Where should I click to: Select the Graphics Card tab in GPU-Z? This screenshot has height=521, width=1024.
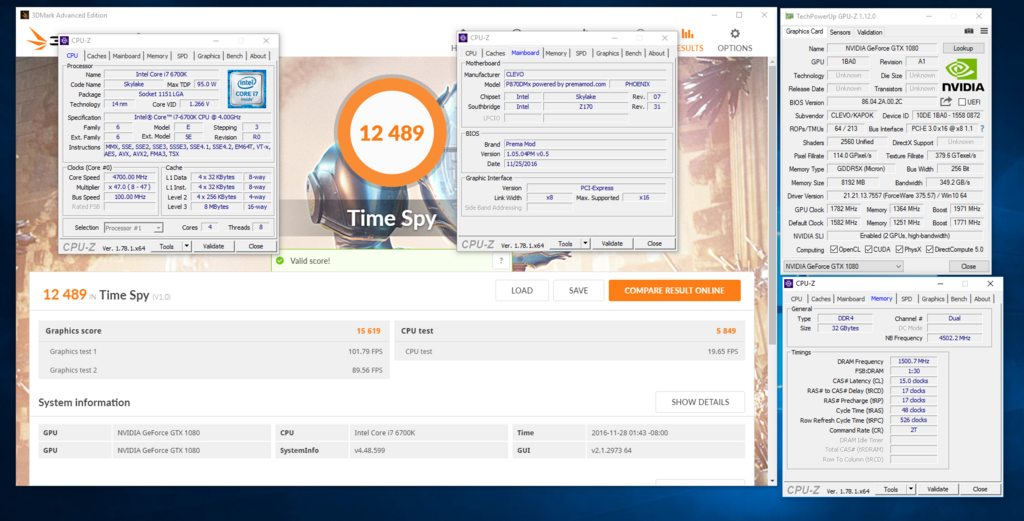804,31
